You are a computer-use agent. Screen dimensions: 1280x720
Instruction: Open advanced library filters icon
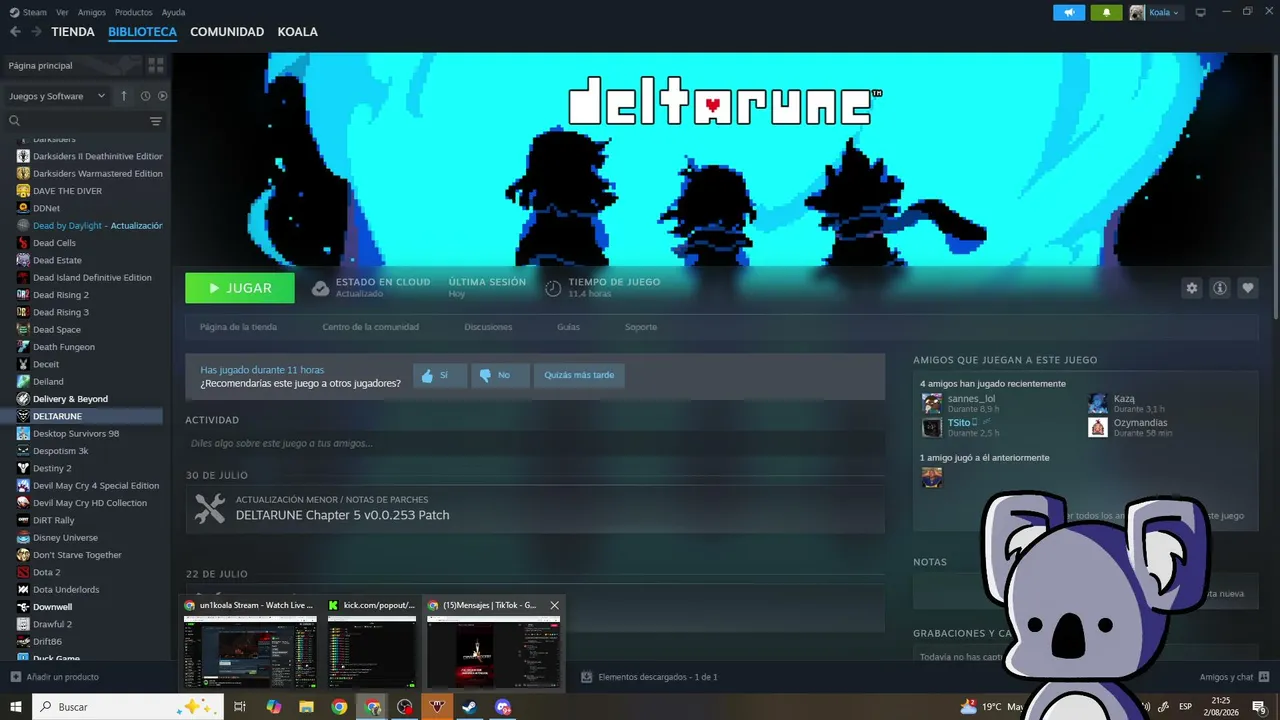(x=156, y=121)
